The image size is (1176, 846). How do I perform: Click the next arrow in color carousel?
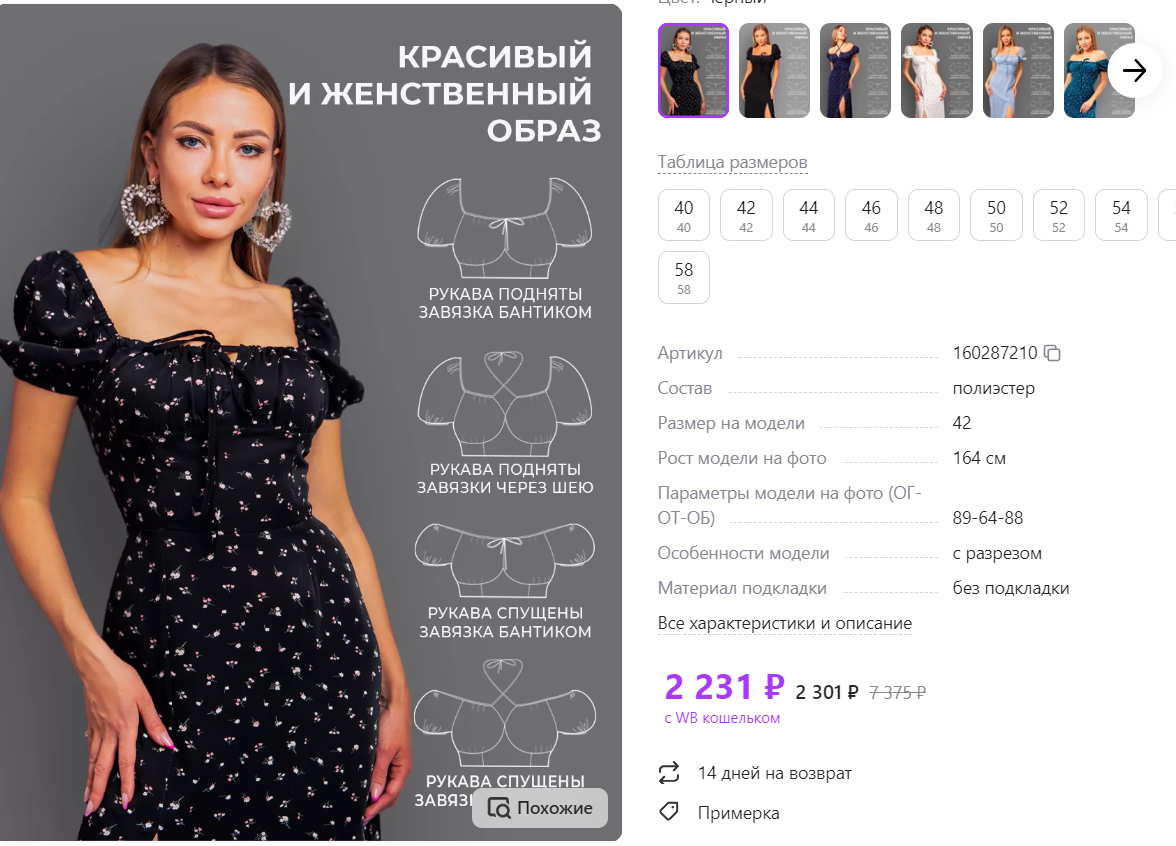point(1134,70)
